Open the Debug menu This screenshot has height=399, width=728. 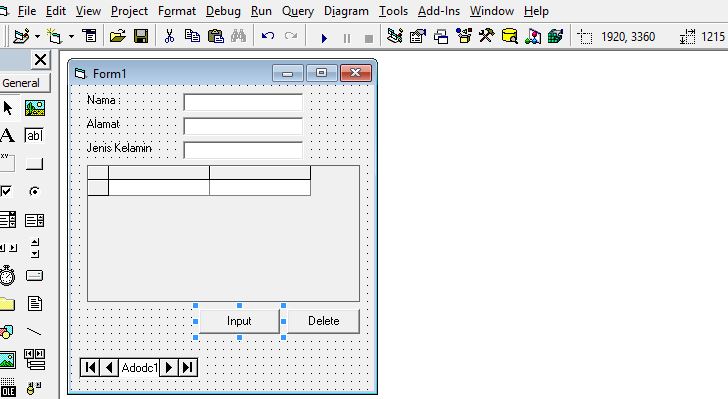(x=223, y=11)
